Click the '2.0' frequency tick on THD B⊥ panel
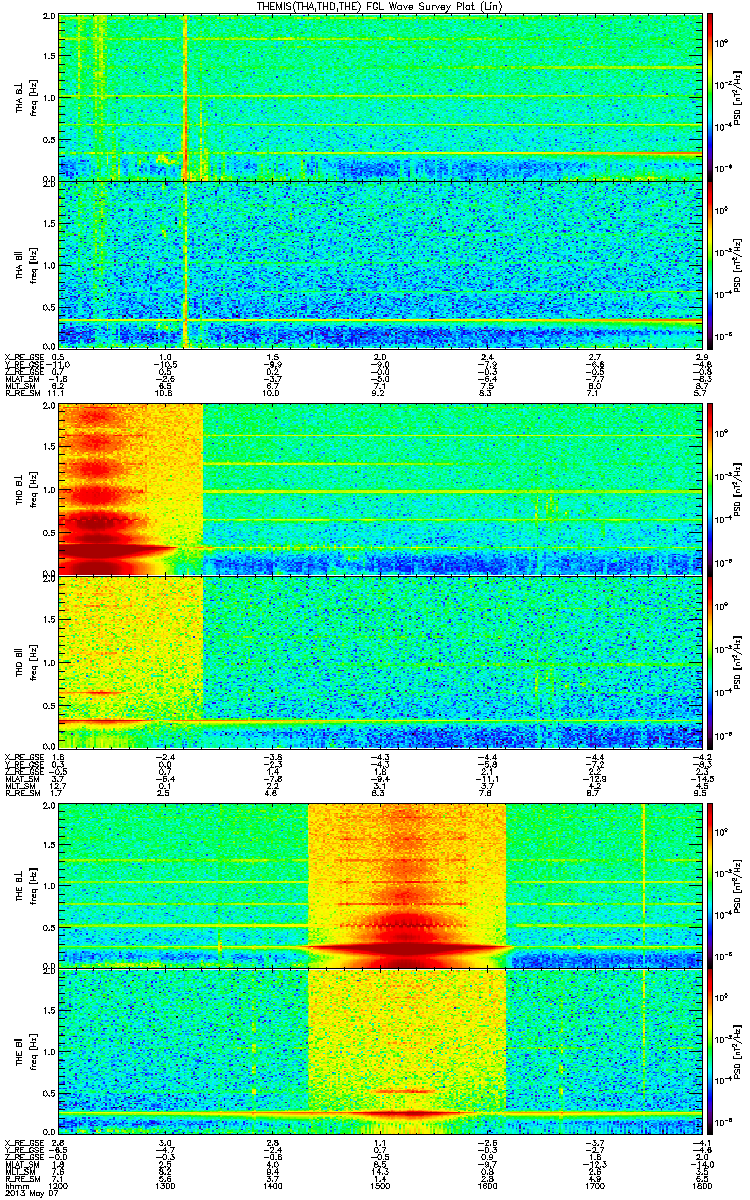This screenshot has height=1200, width=750. [50, 406]
